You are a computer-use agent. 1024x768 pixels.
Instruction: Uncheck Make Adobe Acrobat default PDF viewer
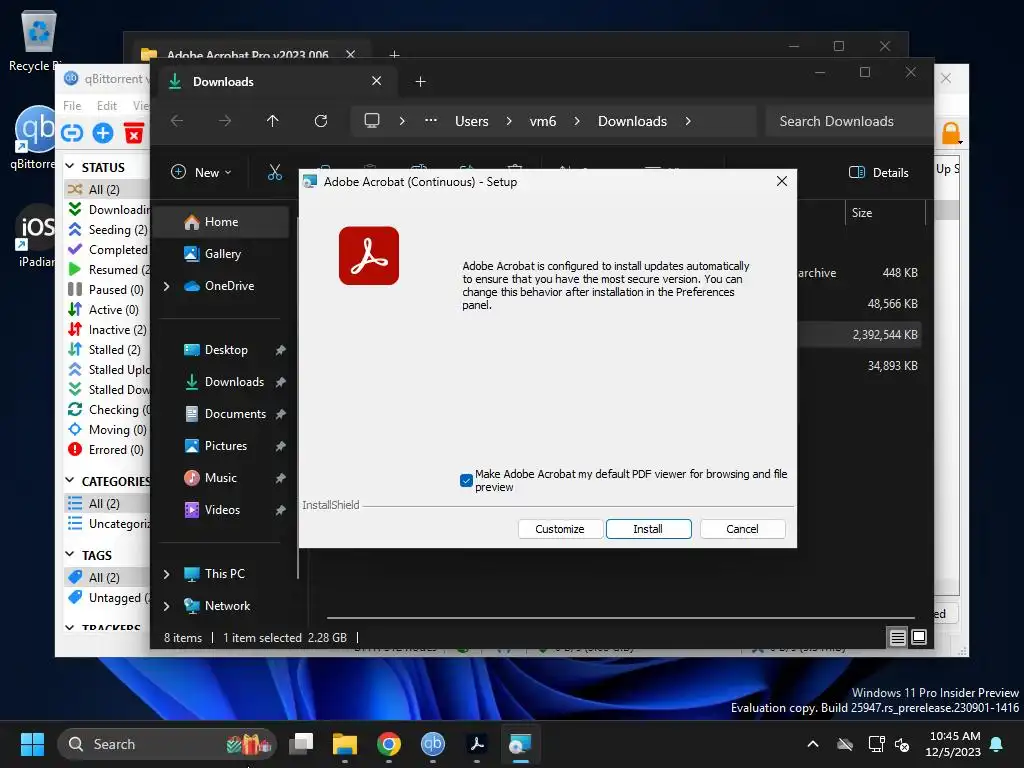[x=466, y=481]
